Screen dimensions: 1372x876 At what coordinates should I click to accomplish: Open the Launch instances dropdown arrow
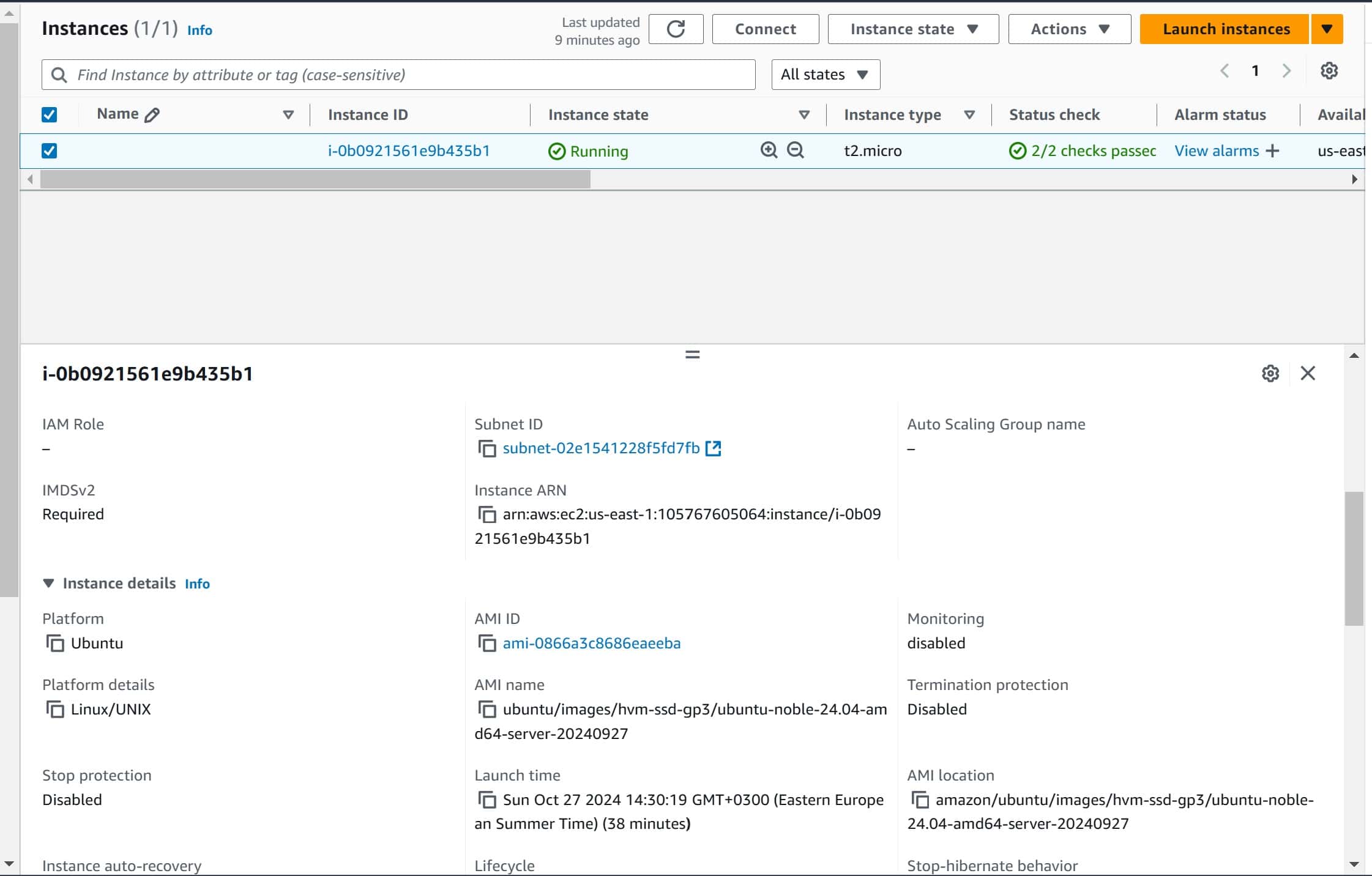coord(1327,29)
